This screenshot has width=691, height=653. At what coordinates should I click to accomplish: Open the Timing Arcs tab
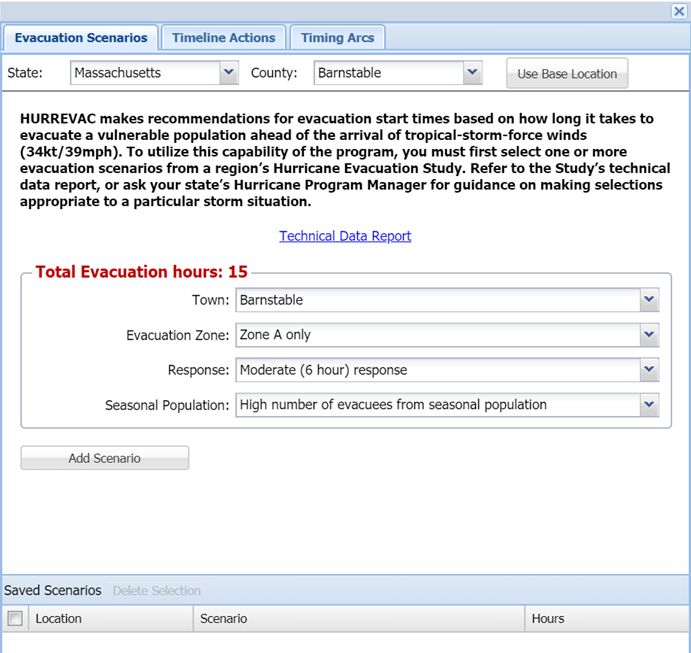coord(338,38)
